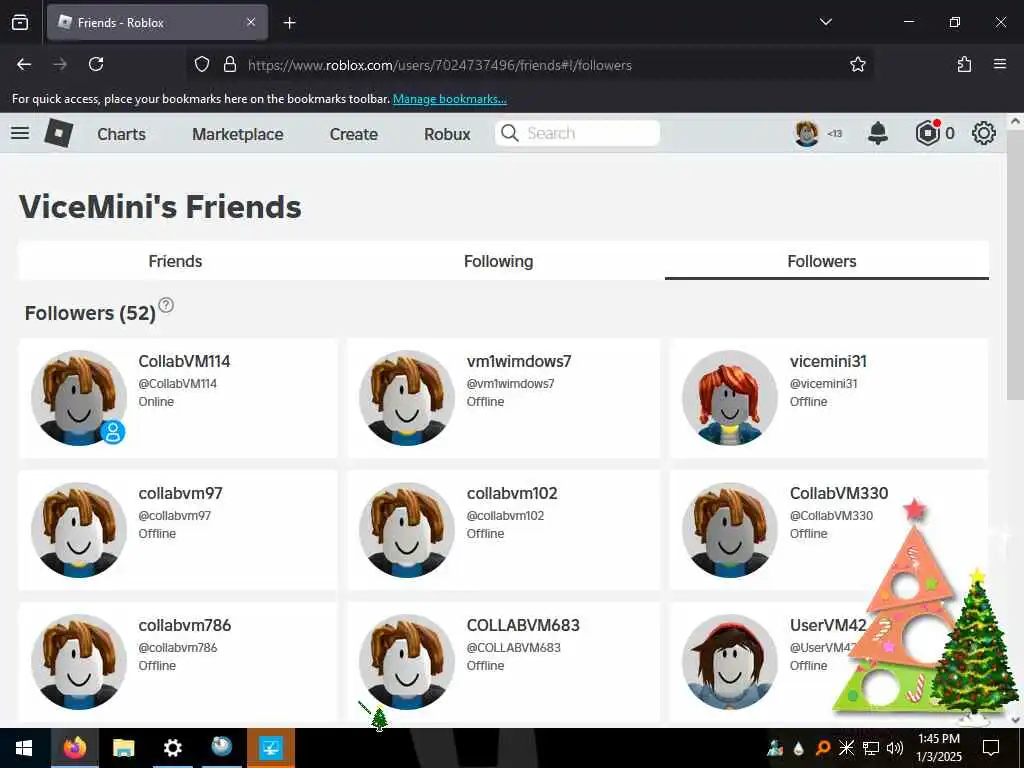Open Charts in the Roblox navbar
1024x768 pixels.
[121, 134]
